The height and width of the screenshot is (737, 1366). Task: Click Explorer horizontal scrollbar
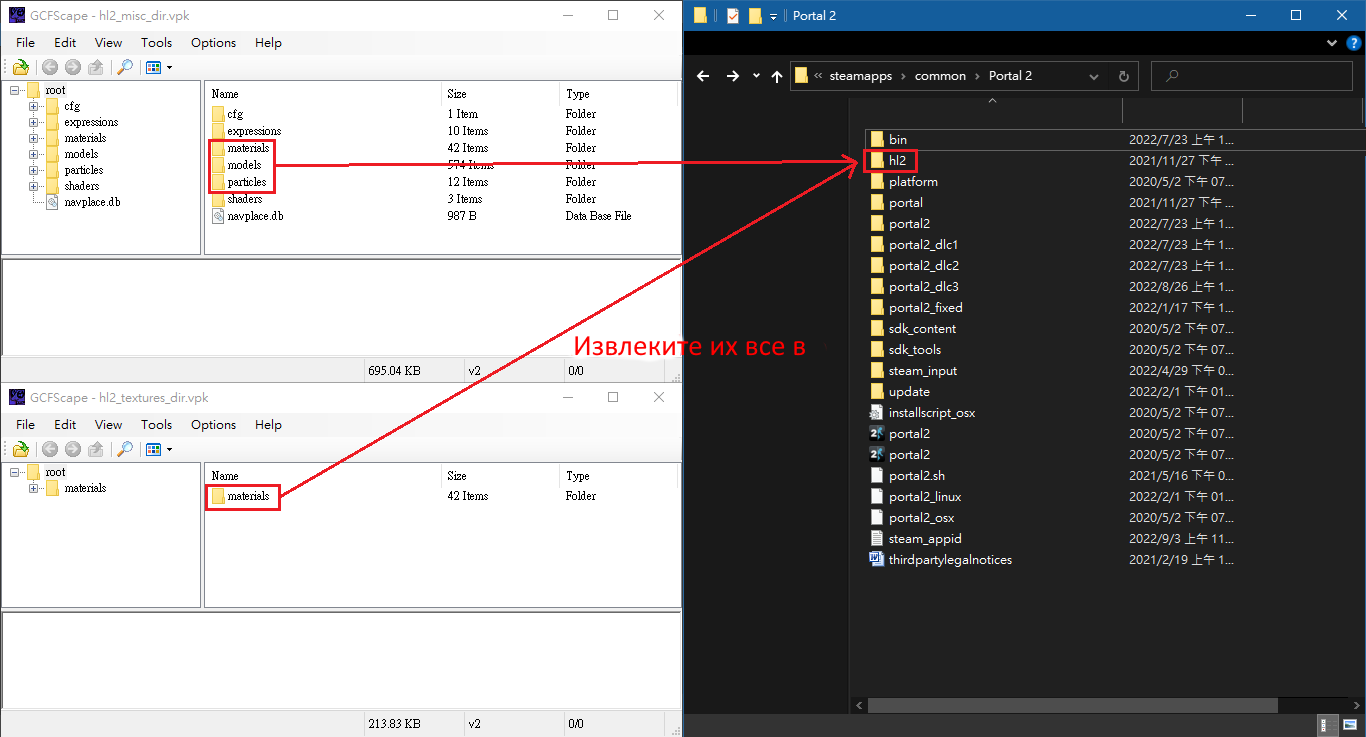(x=1071, y=706)
